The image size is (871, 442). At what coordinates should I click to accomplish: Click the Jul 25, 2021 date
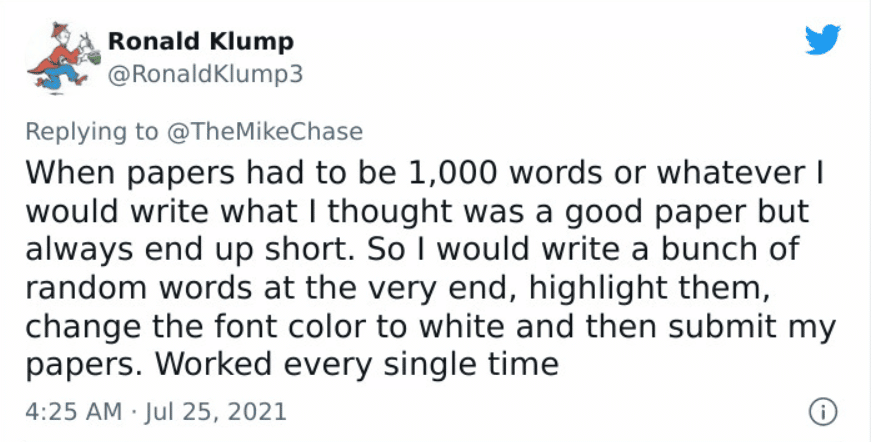(x=216, y=411)
